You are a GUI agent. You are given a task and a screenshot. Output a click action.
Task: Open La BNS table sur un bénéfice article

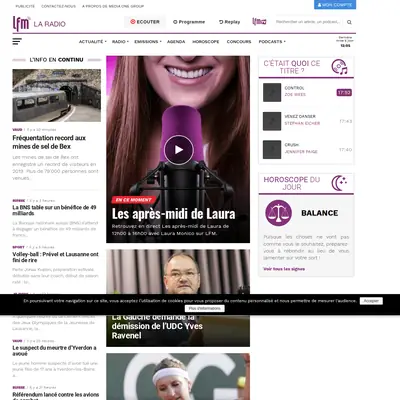(54, 210)
